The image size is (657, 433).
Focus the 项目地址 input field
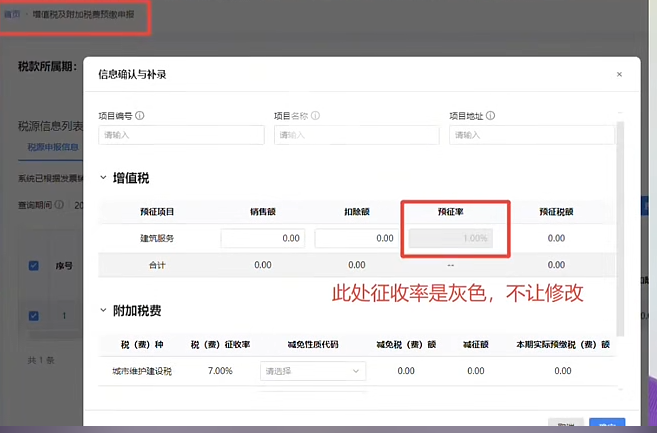[x=531, y=135]
